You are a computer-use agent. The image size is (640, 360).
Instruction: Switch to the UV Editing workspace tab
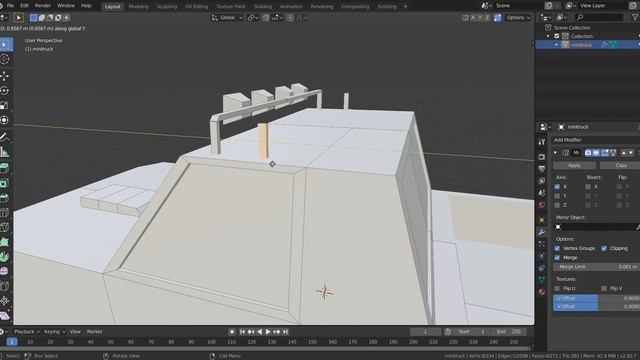(197, 7)
